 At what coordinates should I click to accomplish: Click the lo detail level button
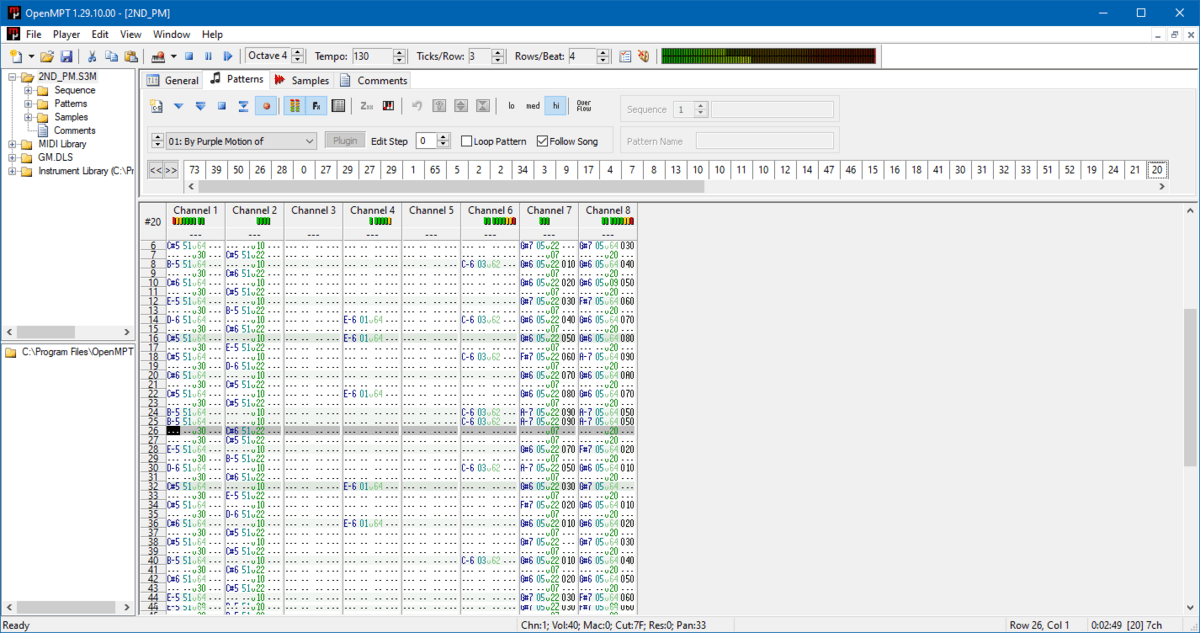(x=511, y=105)
